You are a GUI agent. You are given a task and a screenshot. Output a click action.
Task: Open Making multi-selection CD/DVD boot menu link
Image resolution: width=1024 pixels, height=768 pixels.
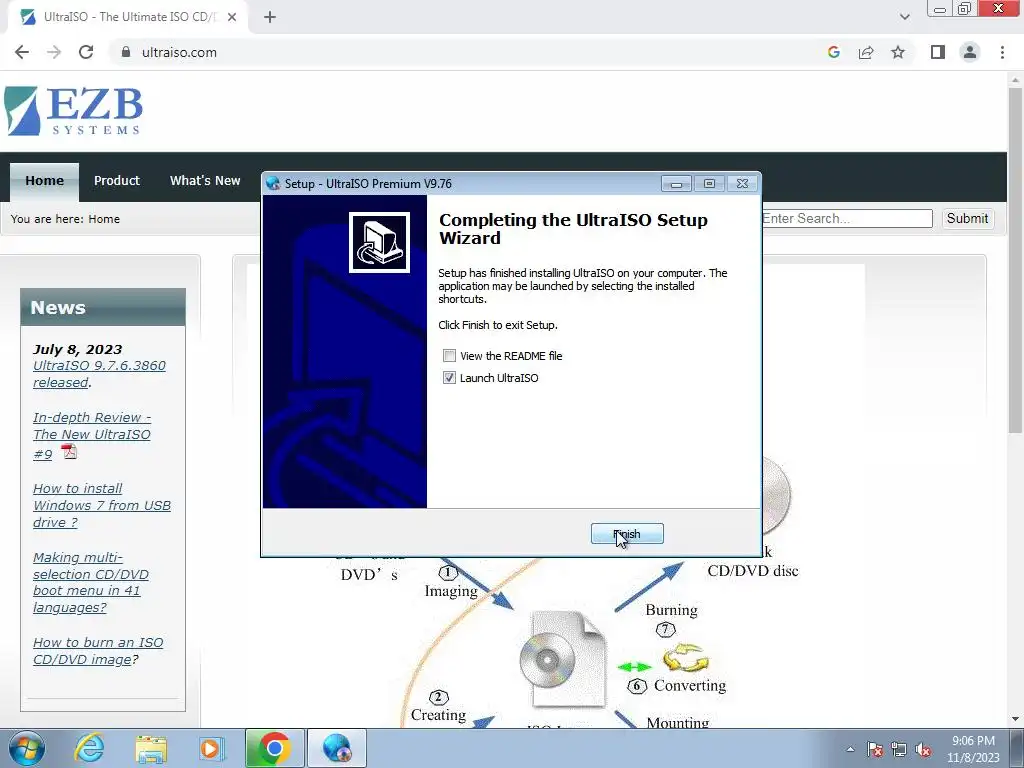click(x=91, y=583)
